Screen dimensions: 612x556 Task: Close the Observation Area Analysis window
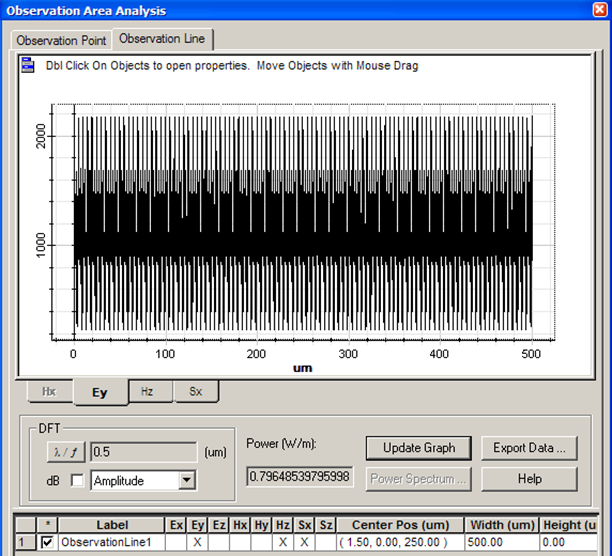pyautogui.click(x=600, y=9)
